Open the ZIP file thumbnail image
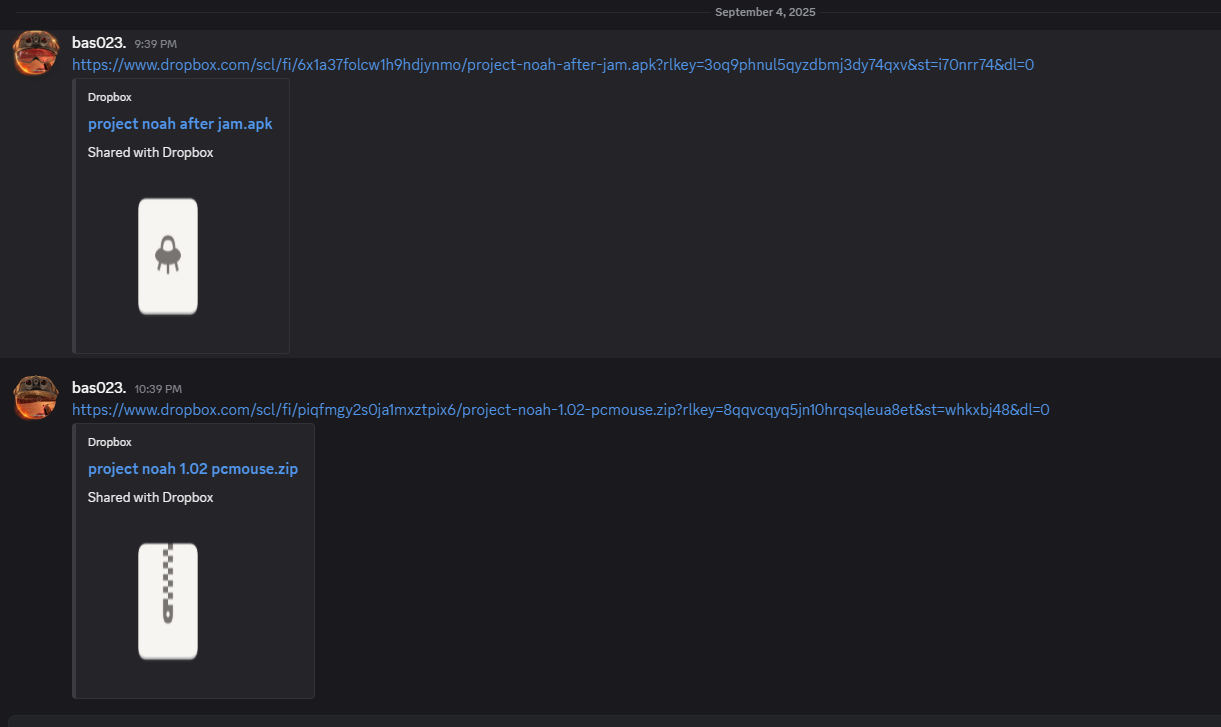 pos(168,601)
